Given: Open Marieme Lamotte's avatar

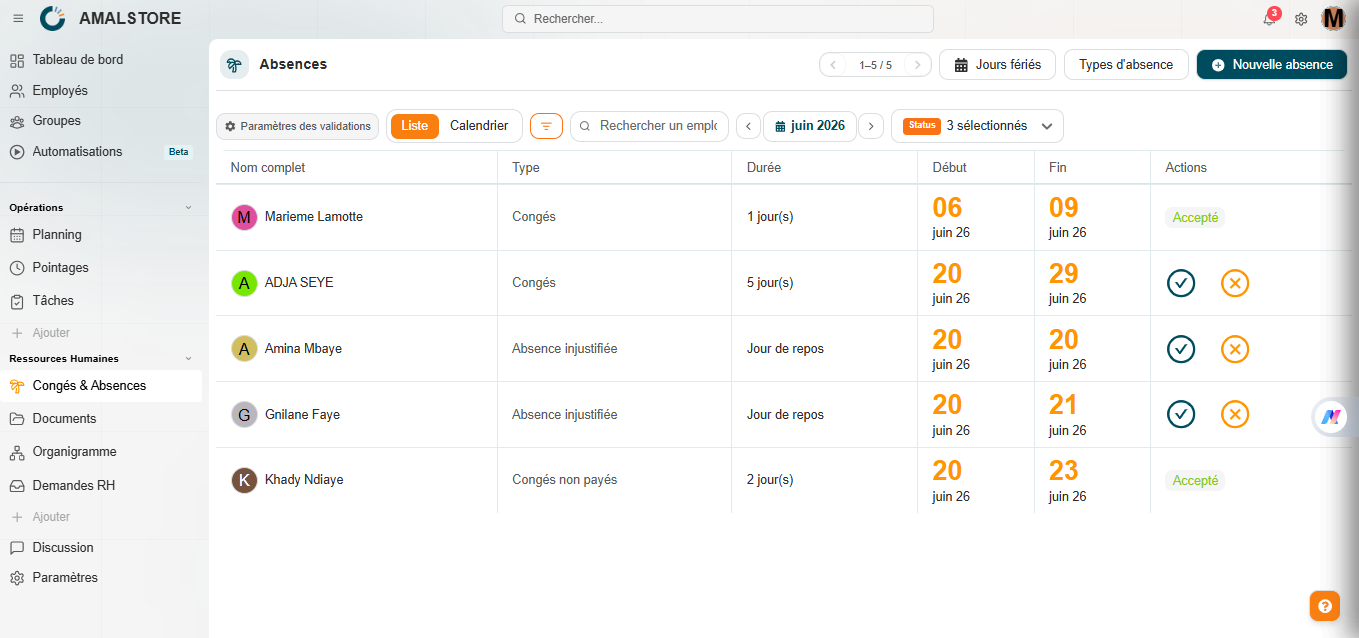Looking at the screenshot, I should pyautogui.click(x=244, y=217).
